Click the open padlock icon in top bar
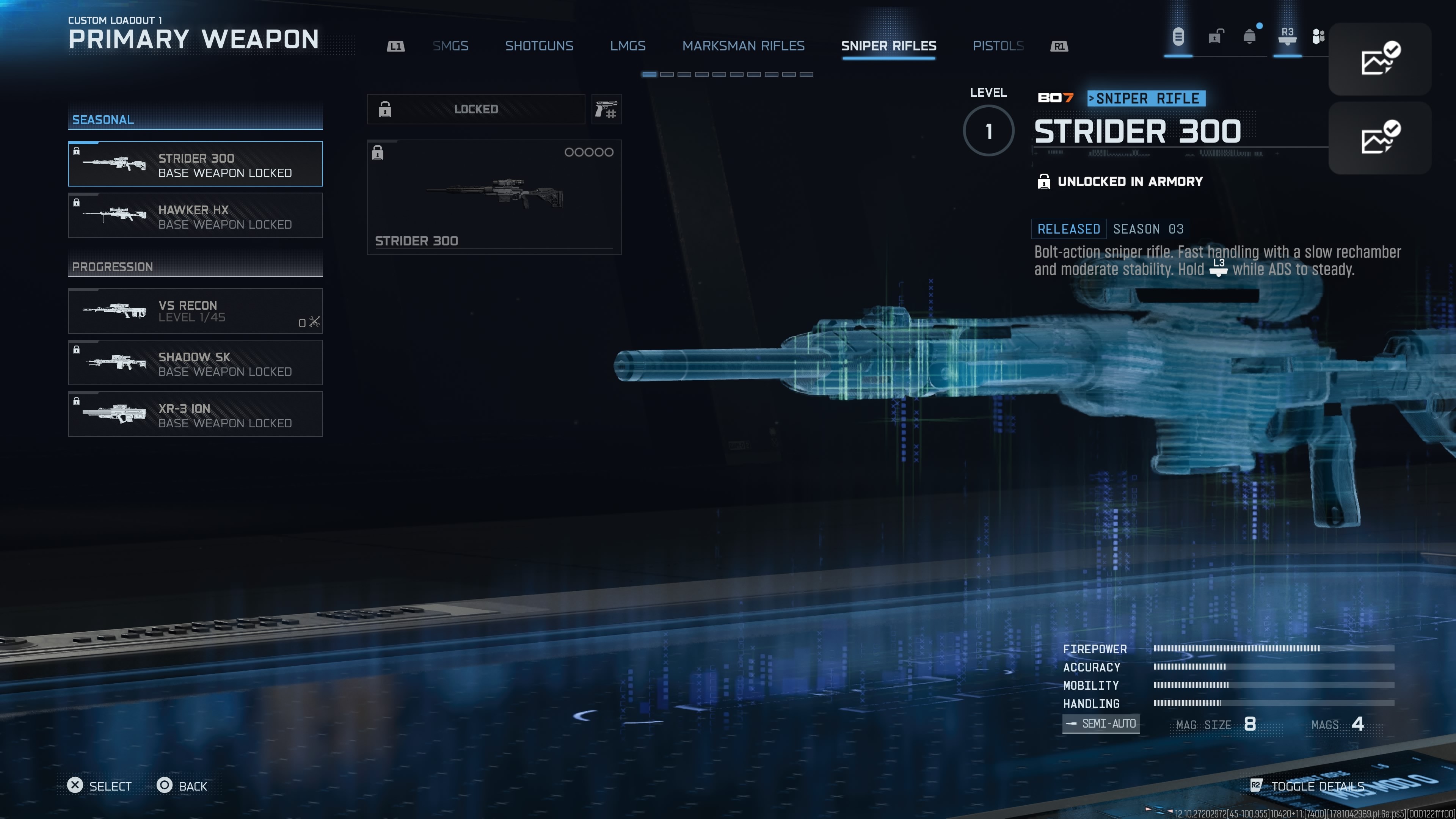The width and height of the screenshot is (1456, 819). click(1216, 37)
